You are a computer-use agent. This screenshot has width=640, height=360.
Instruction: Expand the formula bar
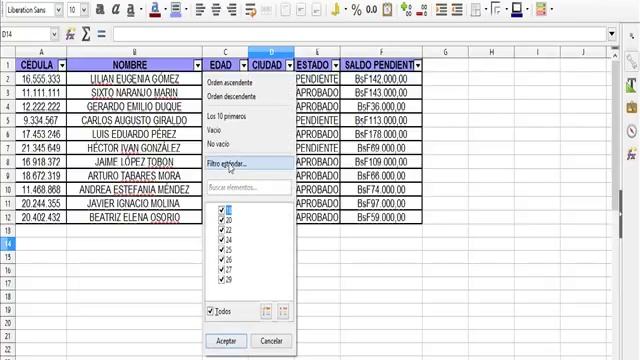611,34
